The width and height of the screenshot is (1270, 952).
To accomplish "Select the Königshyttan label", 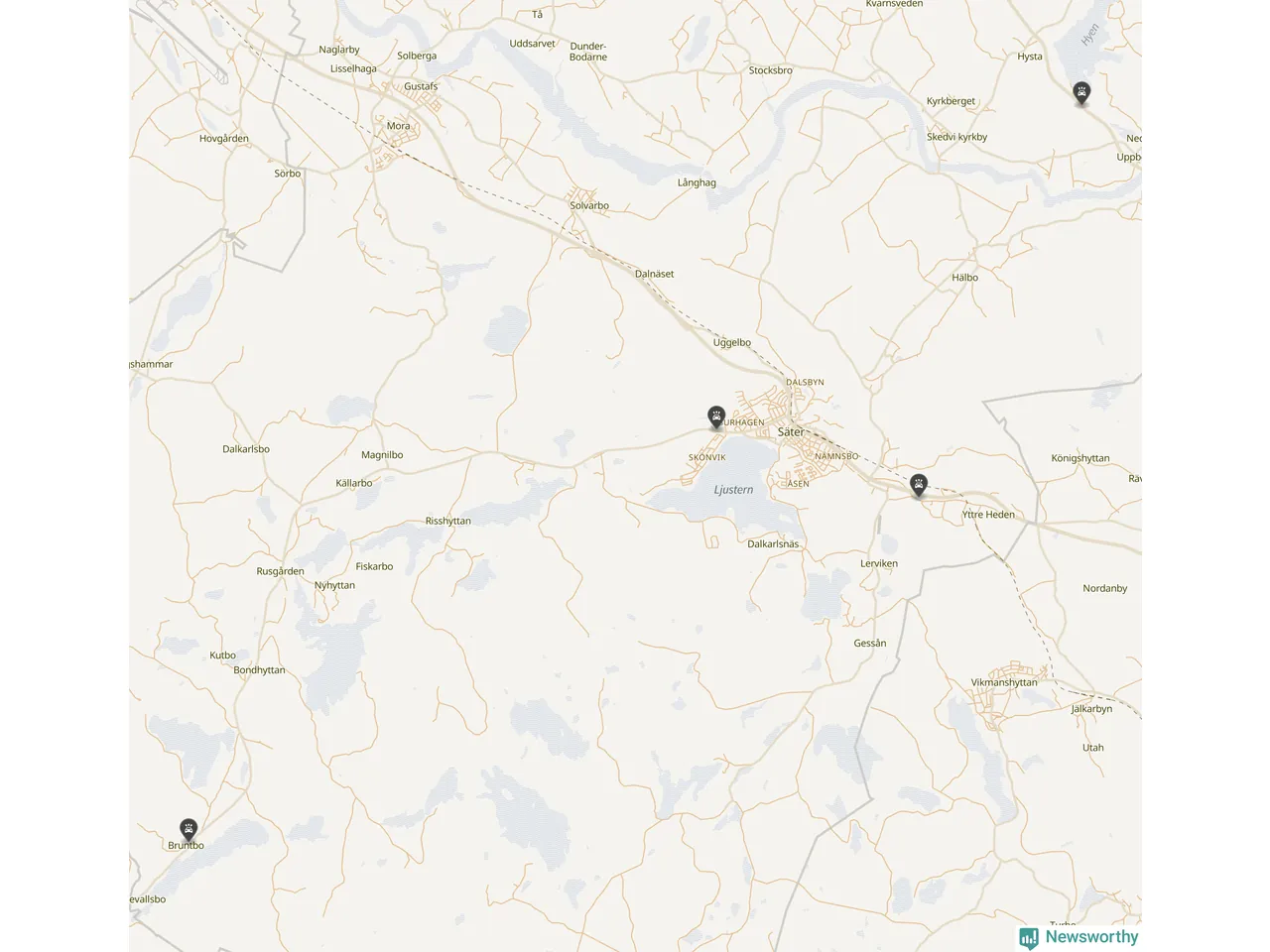I will pyautogui.click(x=1080, y=458).
